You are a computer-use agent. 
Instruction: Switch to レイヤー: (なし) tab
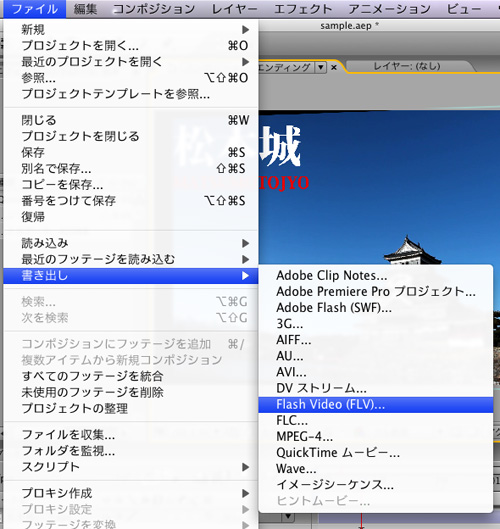point(407,66)
